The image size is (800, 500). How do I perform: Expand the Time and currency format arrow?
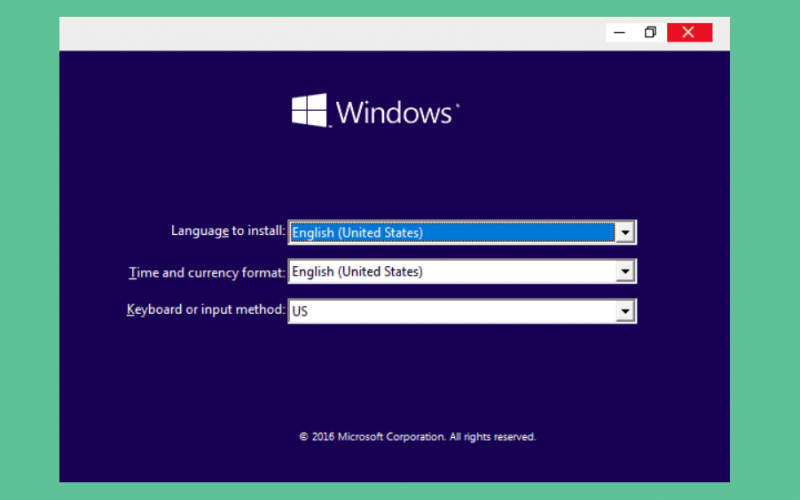[624, 271]
